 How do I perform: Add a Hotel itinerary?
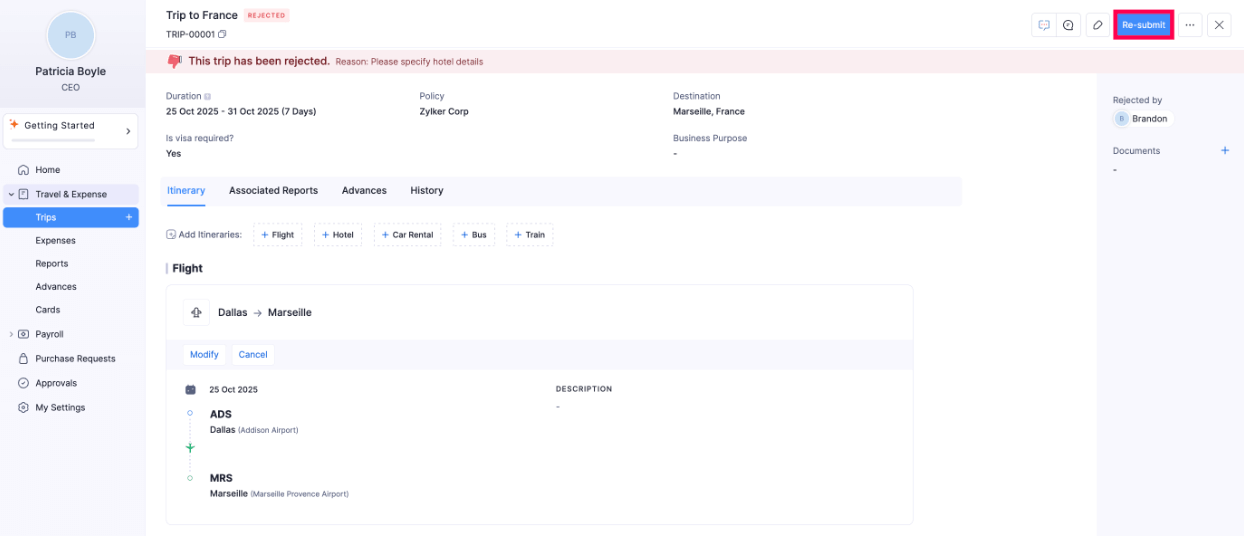coord(337,235)
